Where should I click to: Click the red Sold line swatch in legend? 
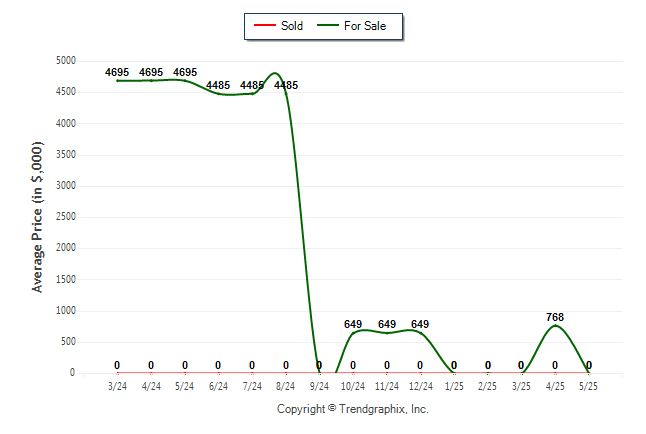(264, 26)
